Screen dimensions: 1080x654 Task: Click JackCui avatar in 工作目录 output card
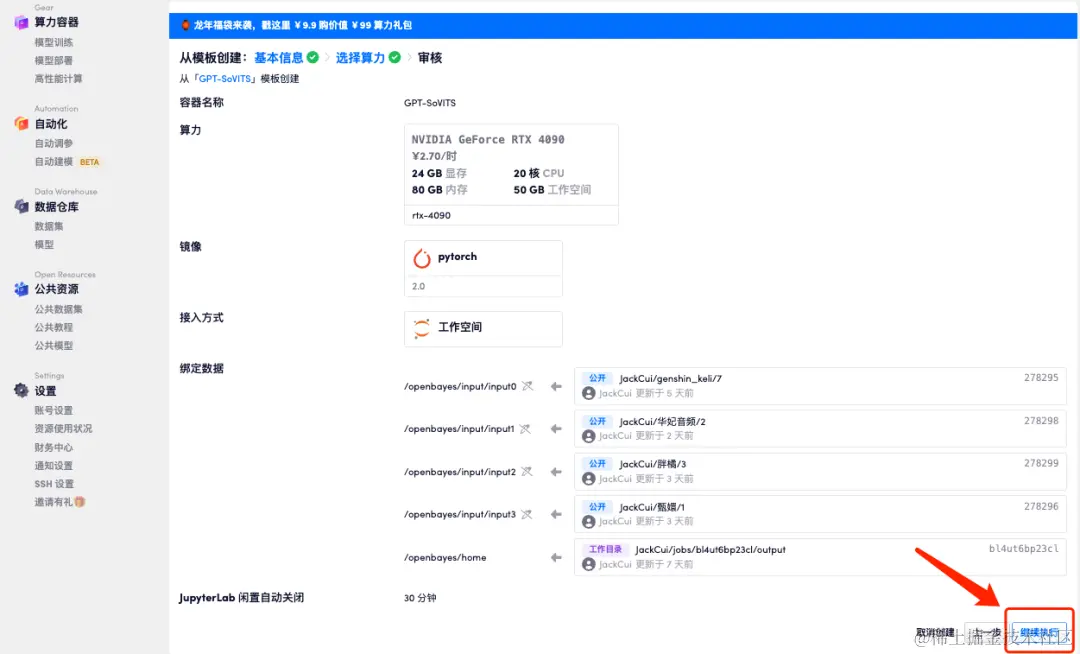588,564
